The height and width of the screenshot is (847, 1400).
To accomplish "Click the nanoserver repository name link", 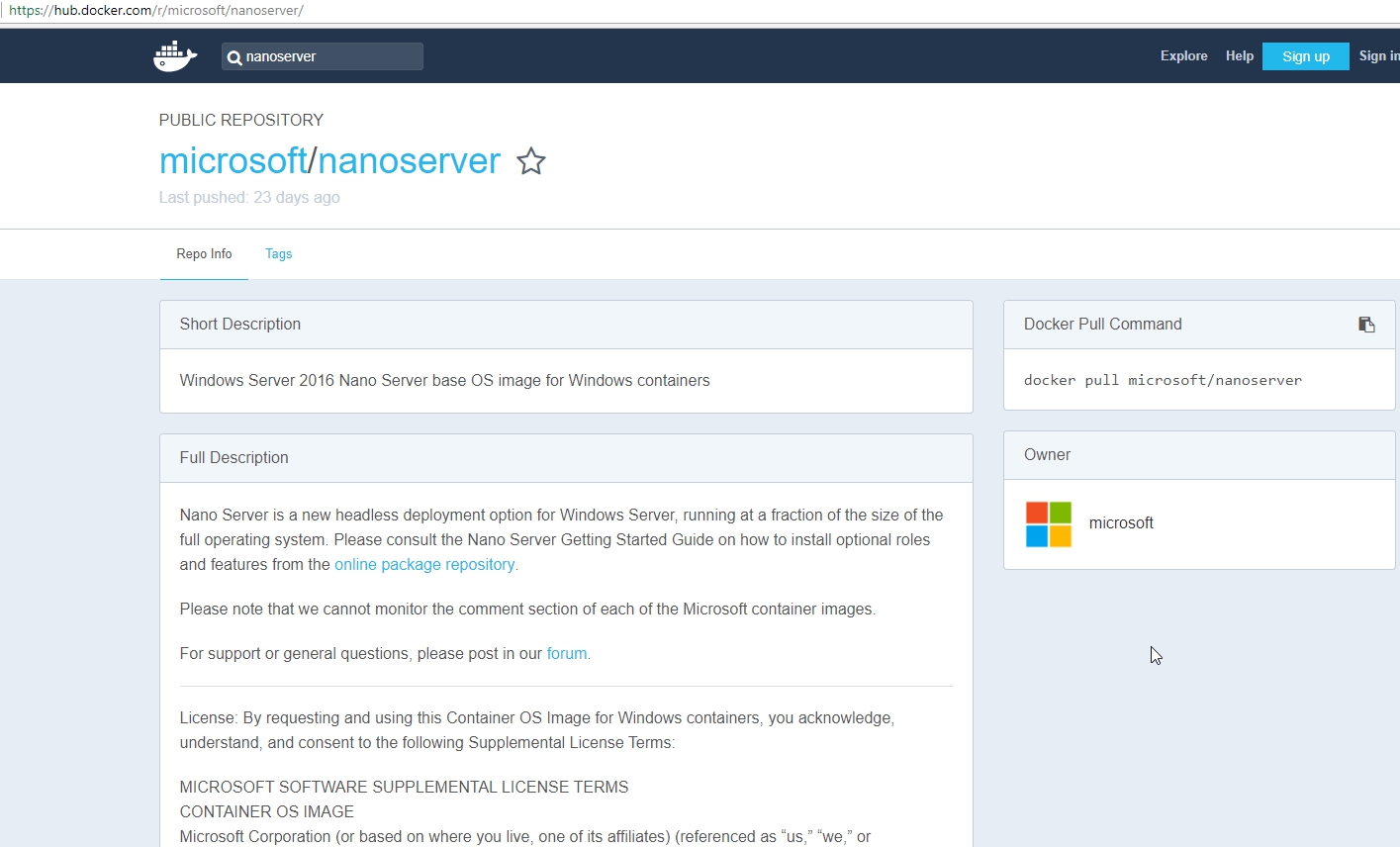I will point(410,160).
